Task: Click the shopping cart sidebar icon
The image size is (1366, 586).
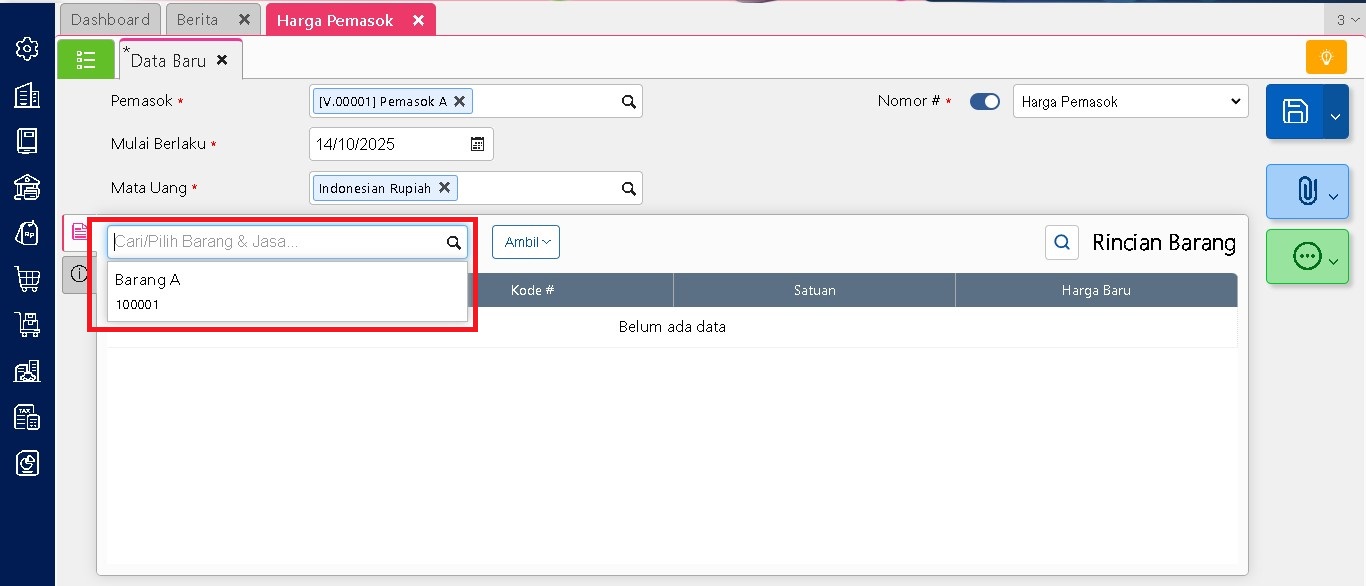Action: [27, 279]
